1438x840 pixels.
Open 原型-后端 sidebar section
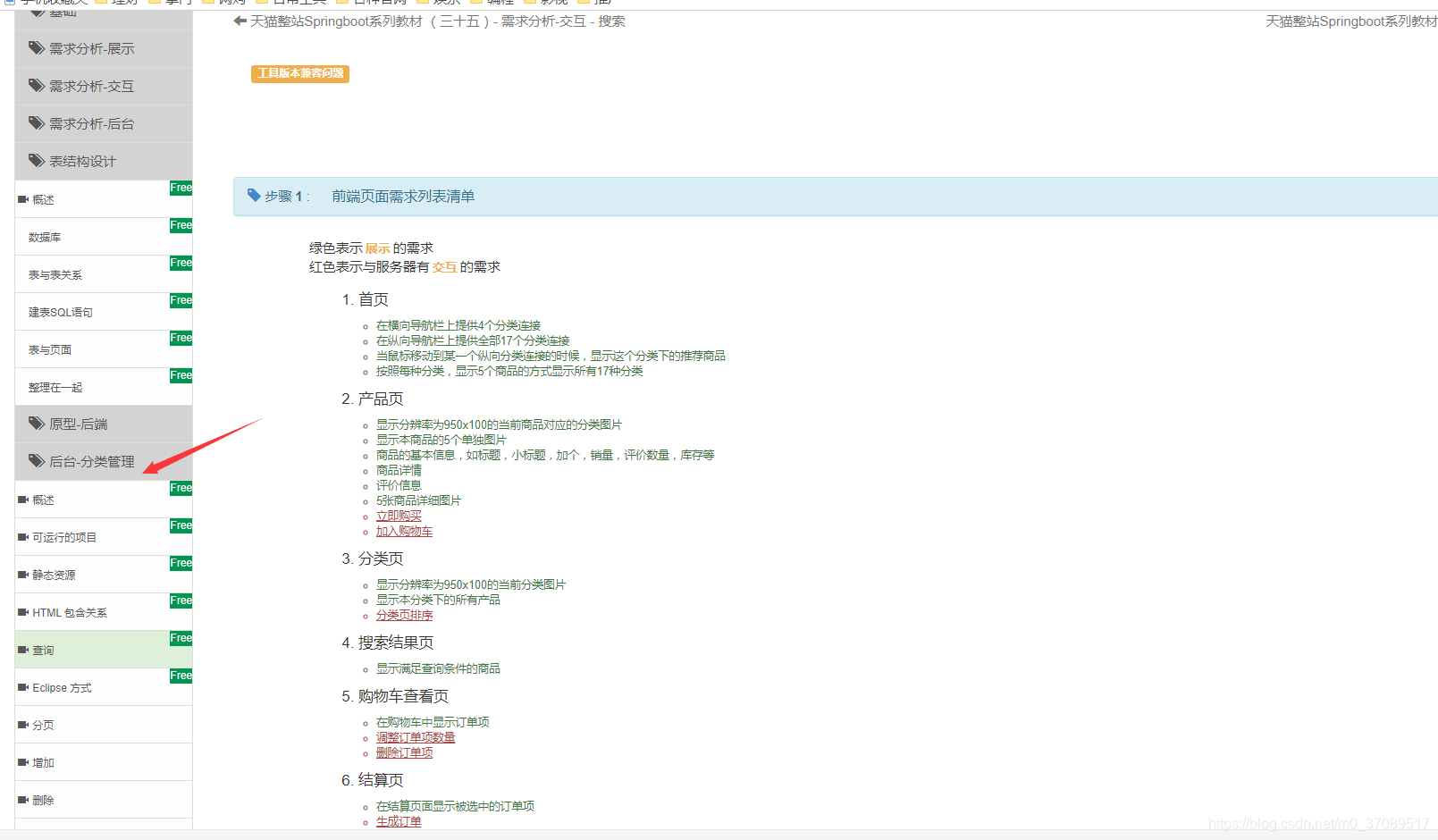pyautogui.click(x=104, y=424)
